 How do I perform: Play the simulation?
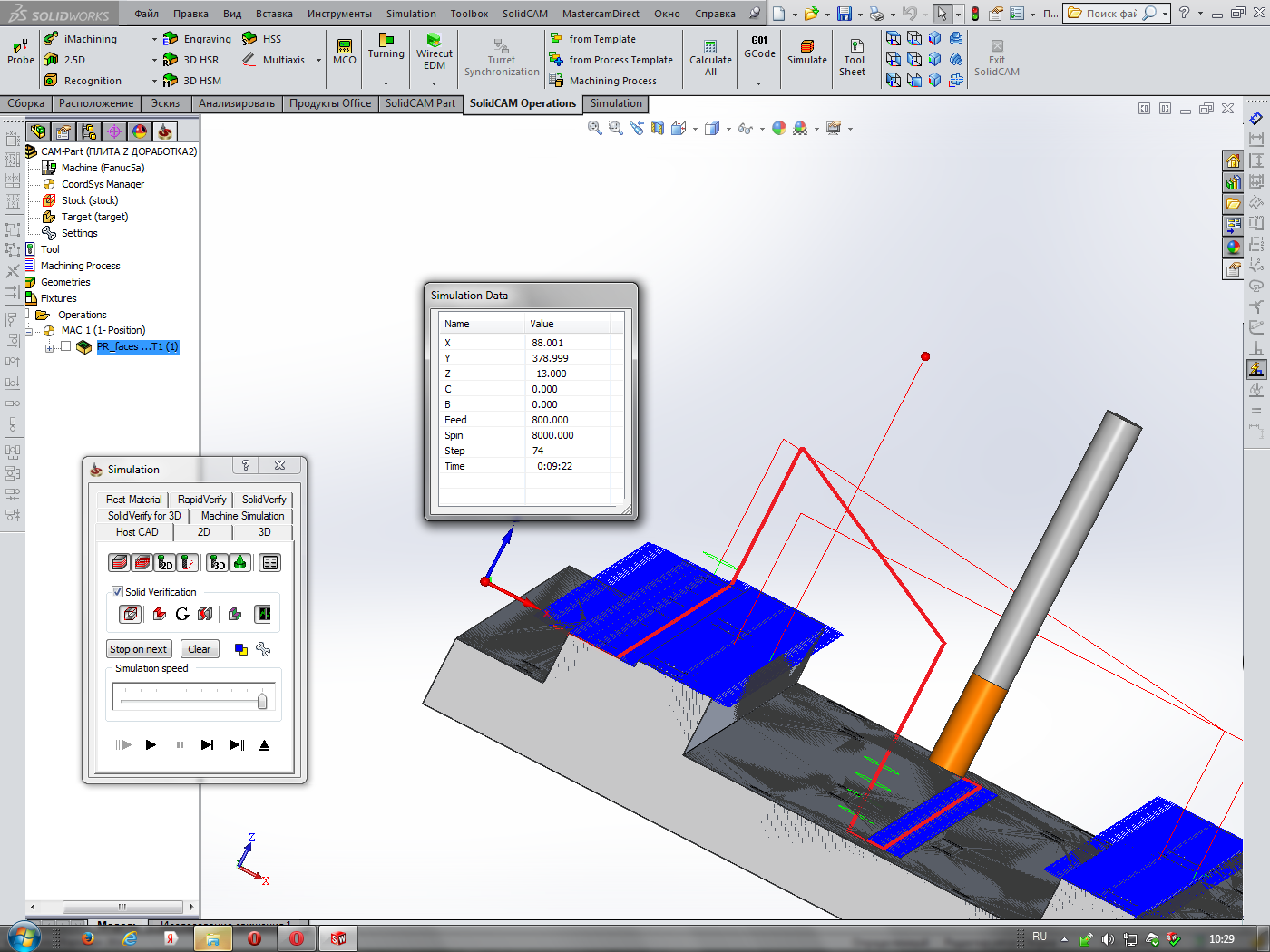coord(151,745)
